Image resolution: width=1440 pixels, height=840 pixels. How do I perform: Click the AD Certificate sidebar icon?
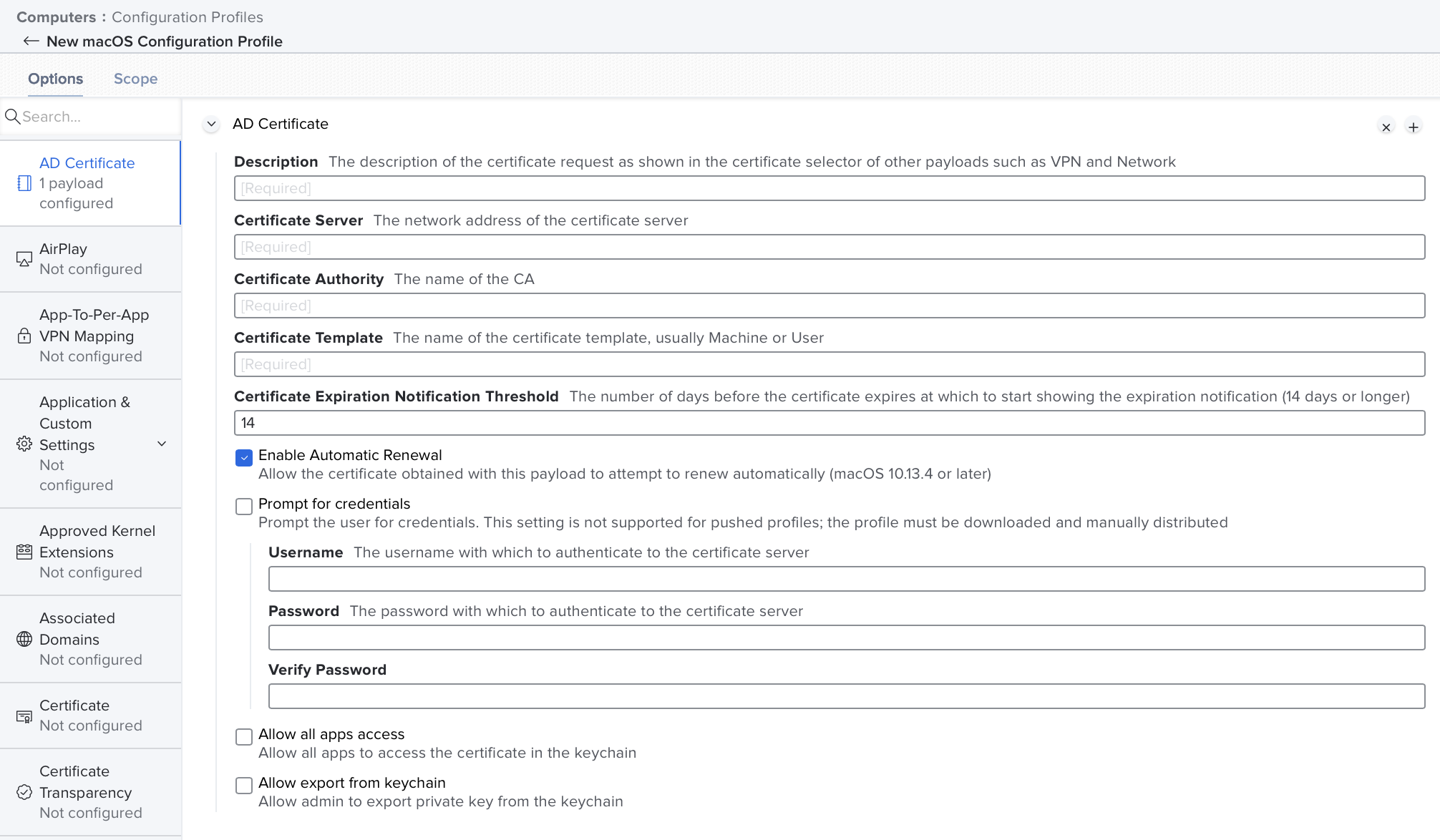[x=24, y=183]
